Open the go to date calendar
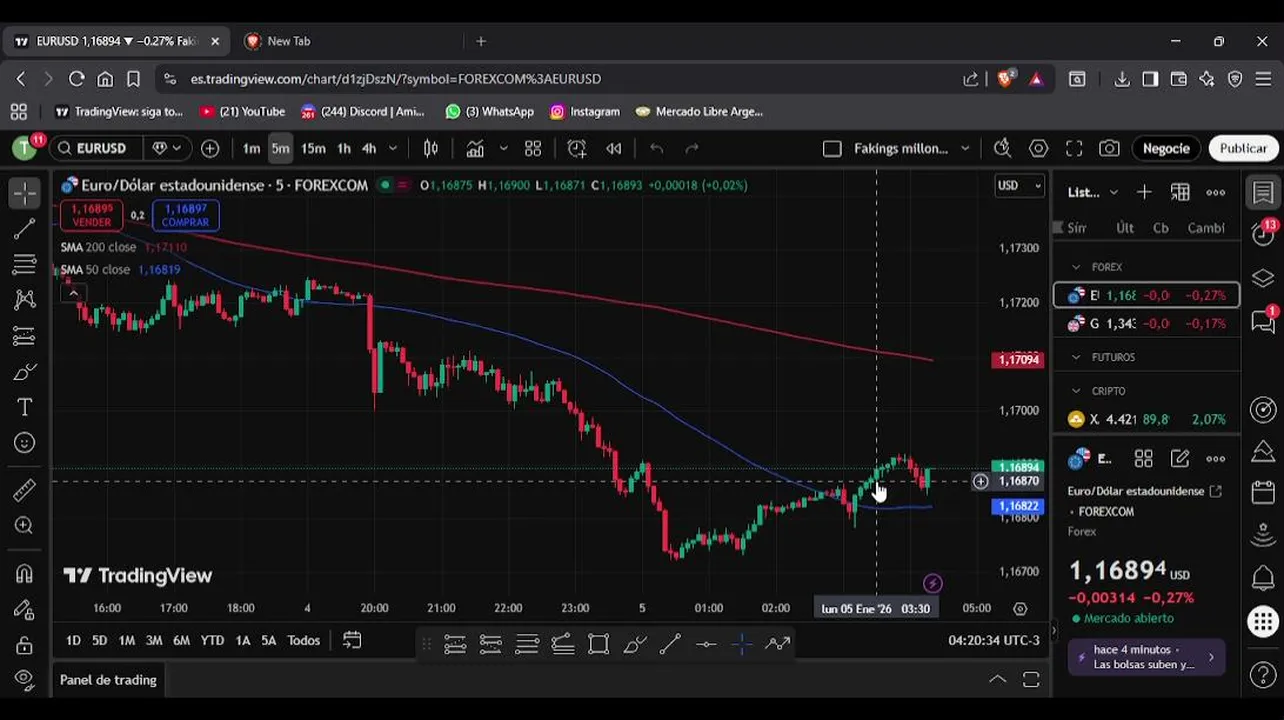Screen dimensions: 1284x720 352,640
